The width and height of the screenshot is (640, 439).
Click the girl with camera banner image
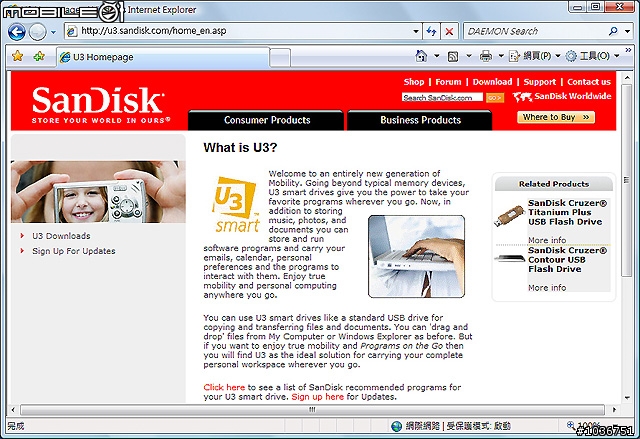(x=98, y=192)
